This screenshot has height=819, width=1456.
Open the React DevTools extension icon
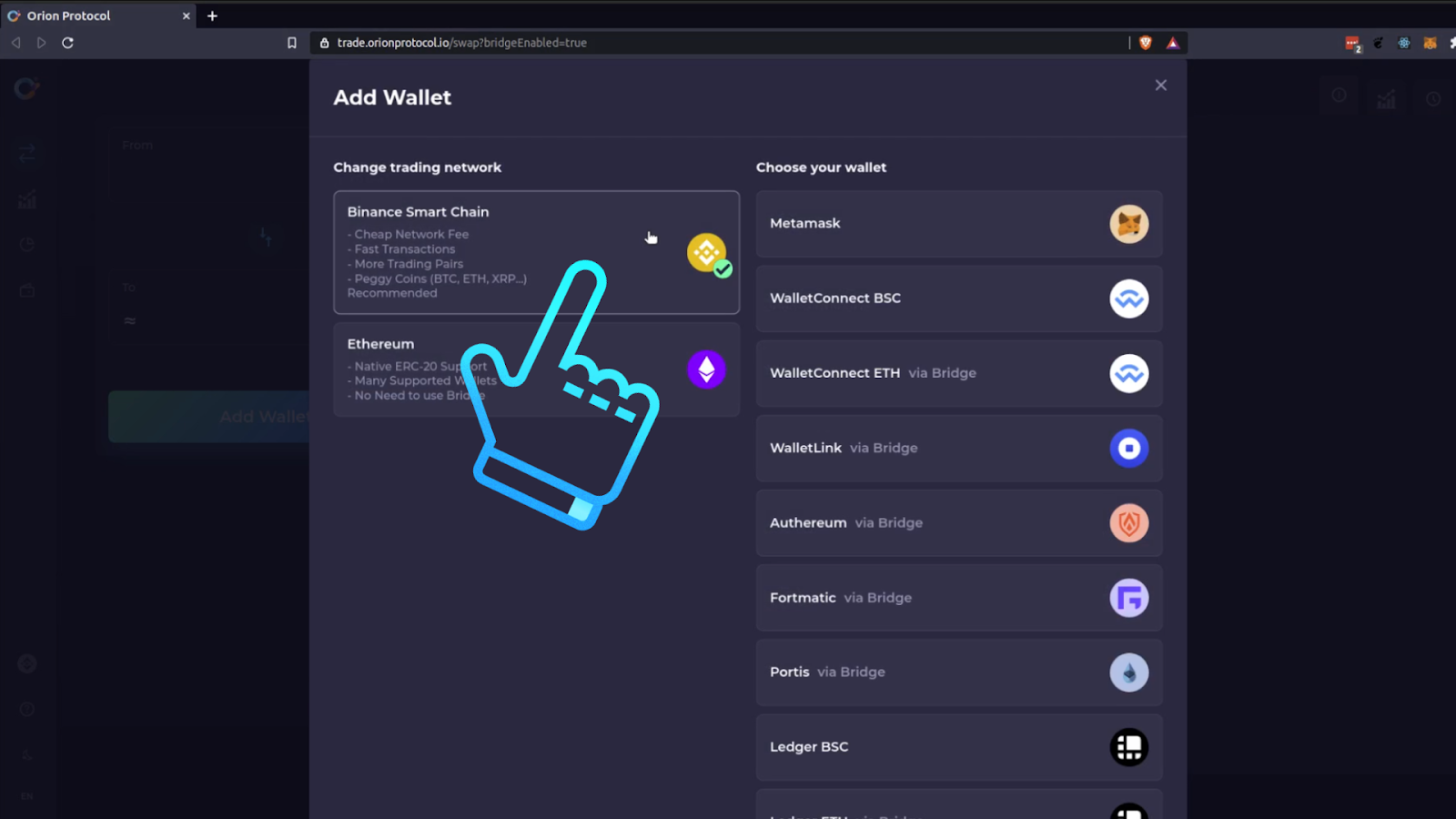pyautogui.click(x=1404, y=43)
